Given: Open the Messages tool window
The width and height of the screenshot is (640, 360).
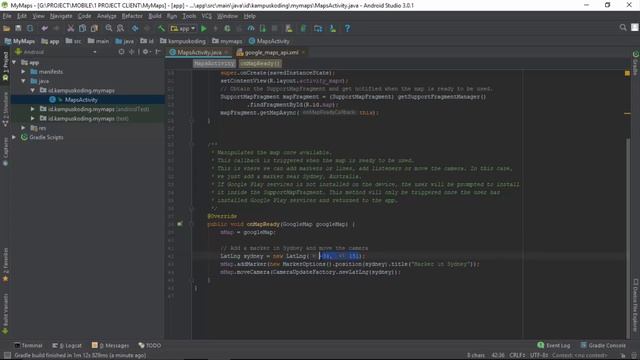Looking at the screenshot, I should tap(110, 345).
